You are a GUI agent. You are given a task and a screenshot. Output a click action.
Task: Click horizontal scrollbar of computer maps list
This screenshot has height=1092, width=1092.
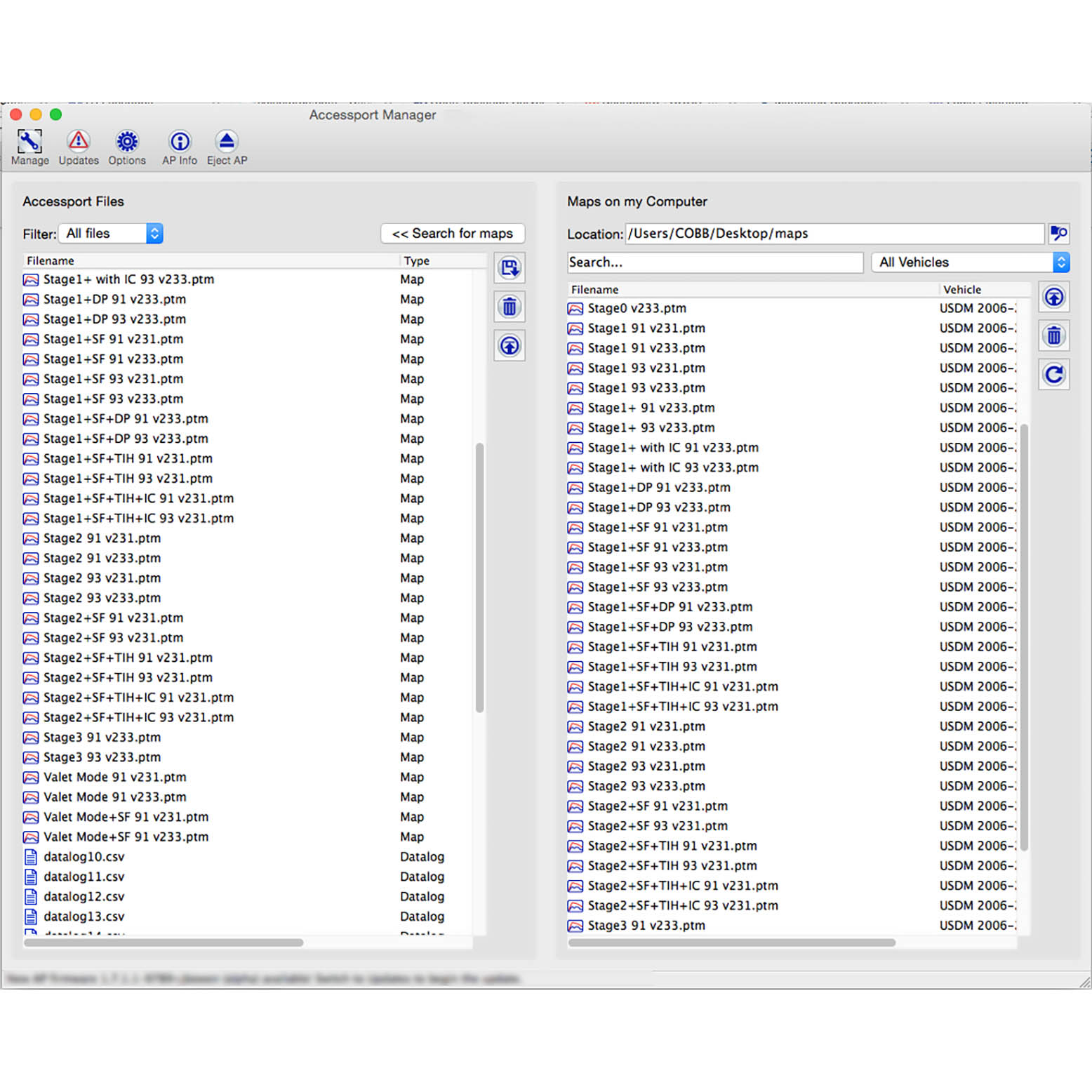[732, 943]
